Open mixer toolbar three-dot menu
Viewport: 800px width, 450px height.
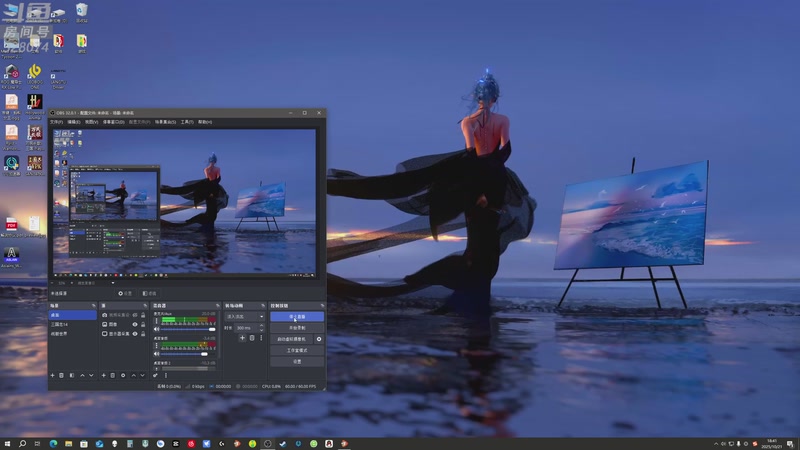point(166,376)
